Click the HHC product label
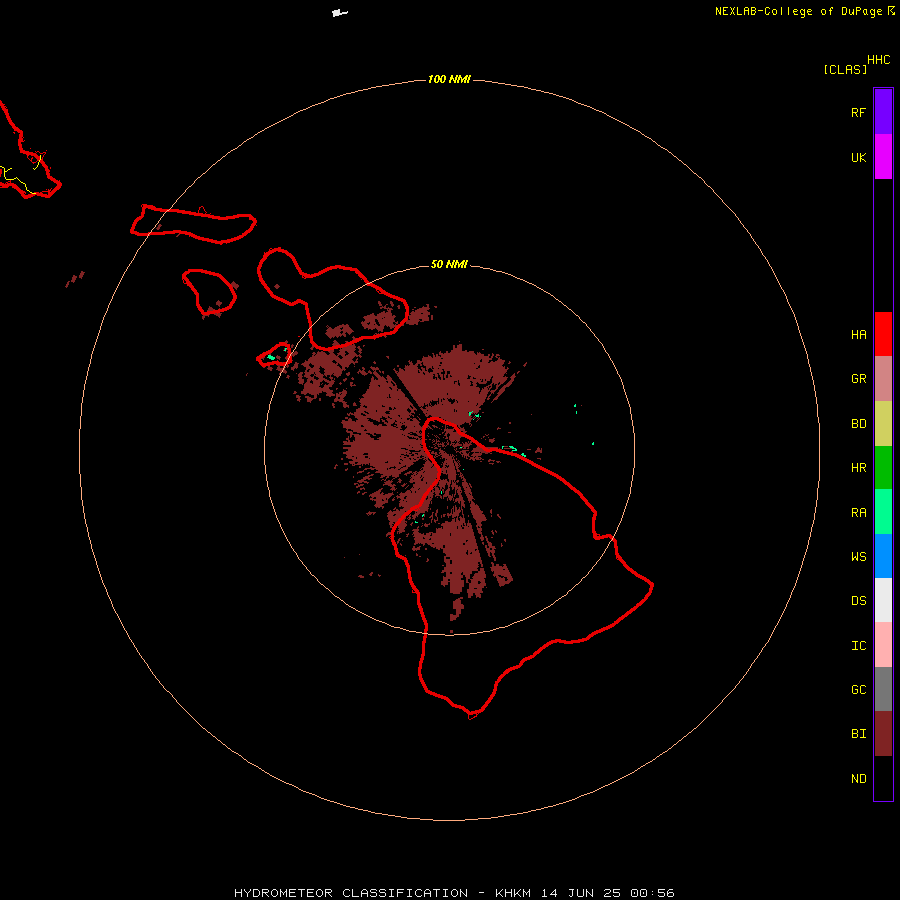 point(879,60)
